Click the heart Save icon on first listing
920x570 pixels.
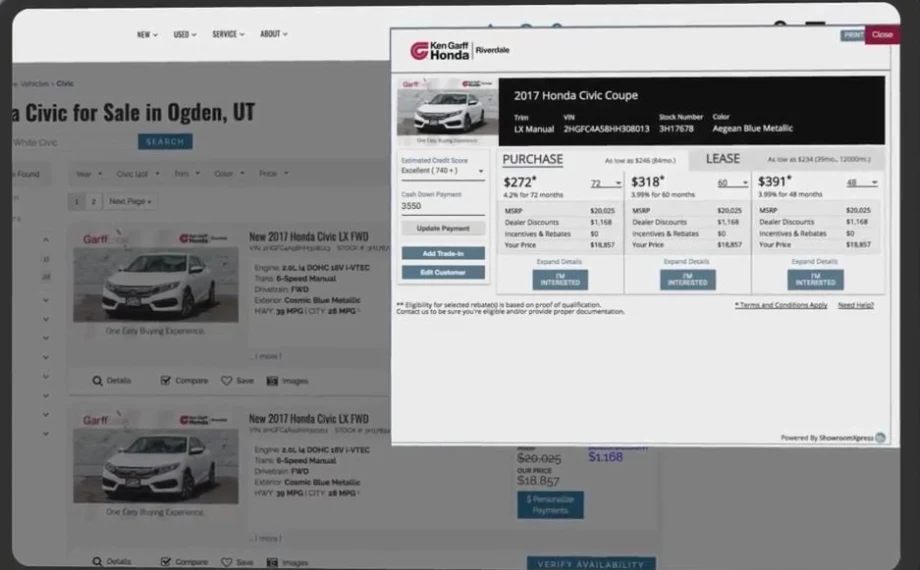coord(226,381)
